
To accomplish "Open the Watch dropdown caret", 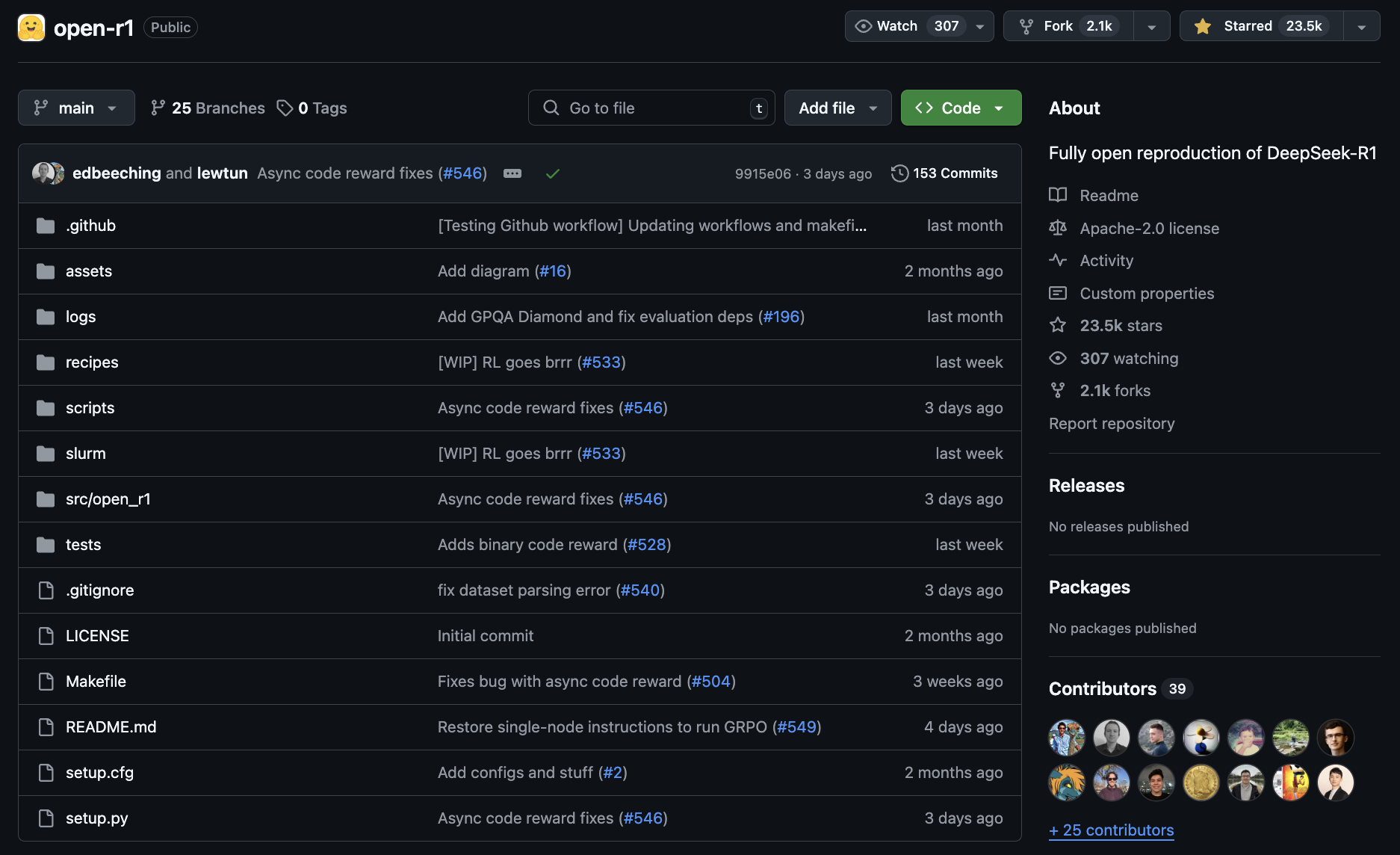I will pyautogui.click(x=980, y=27).
